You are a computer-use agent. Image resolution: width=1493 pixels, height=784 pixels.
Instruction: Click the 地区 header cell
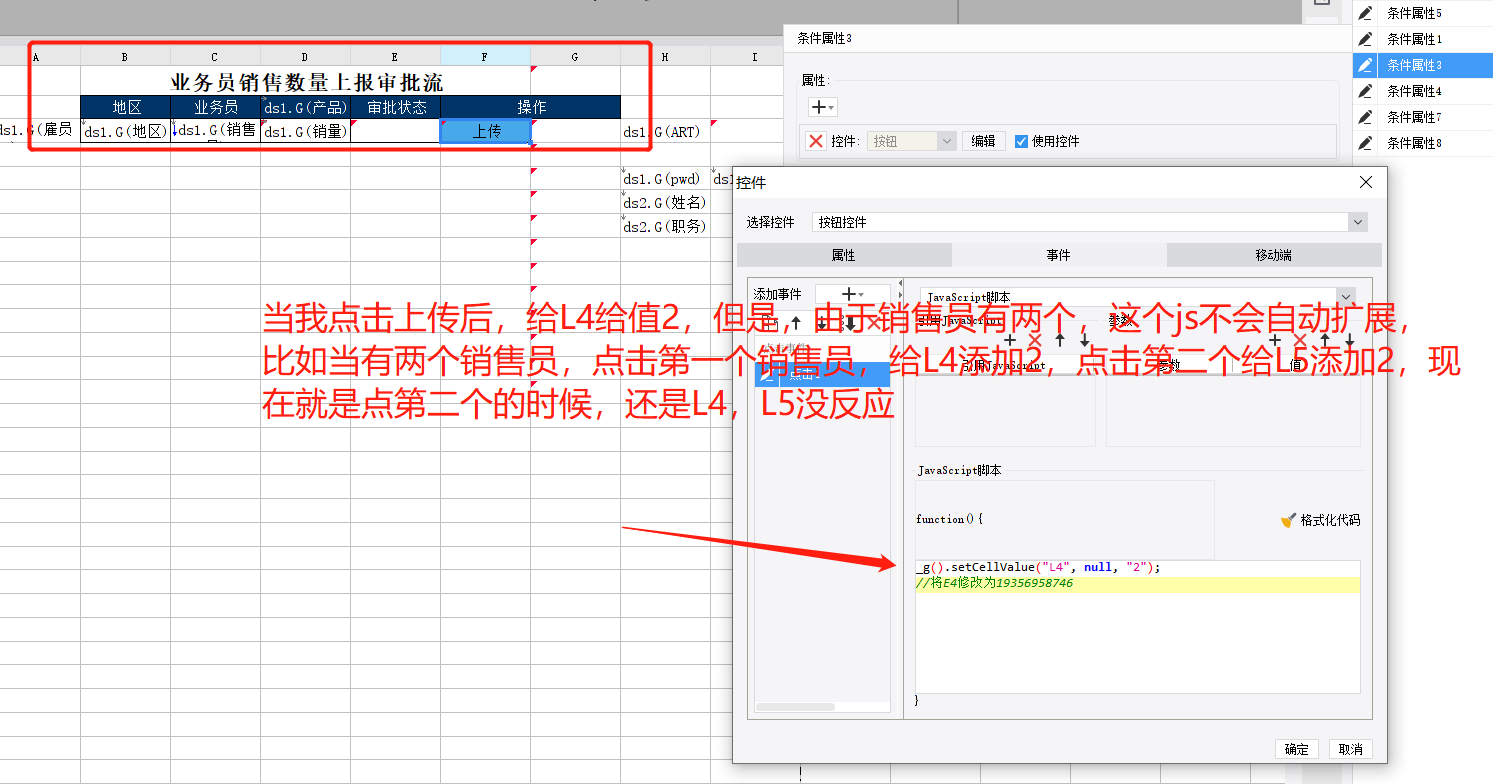click(126, 107)
